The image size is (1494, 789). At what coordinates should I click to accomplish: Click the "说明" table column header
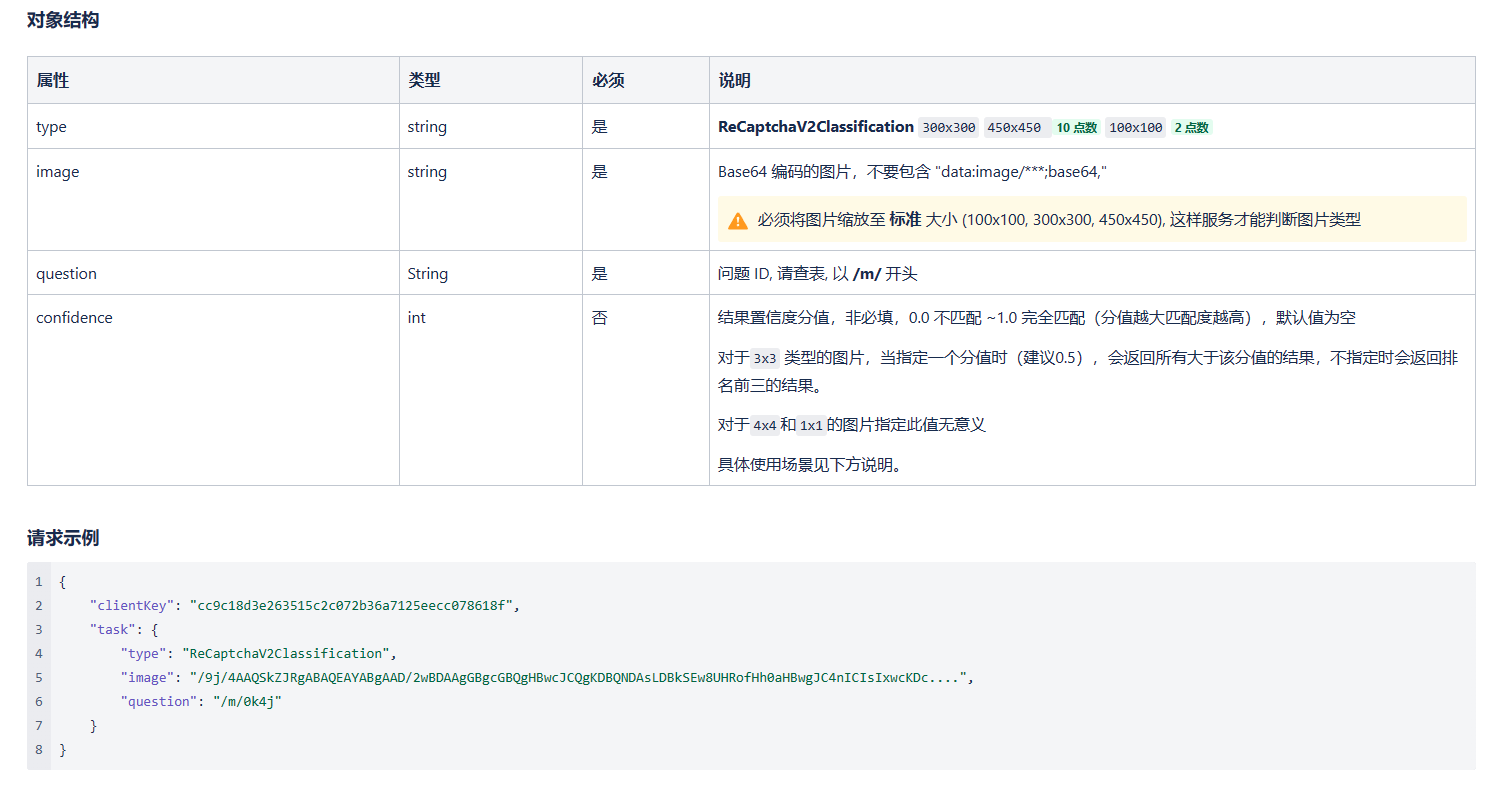pos(734,81)
